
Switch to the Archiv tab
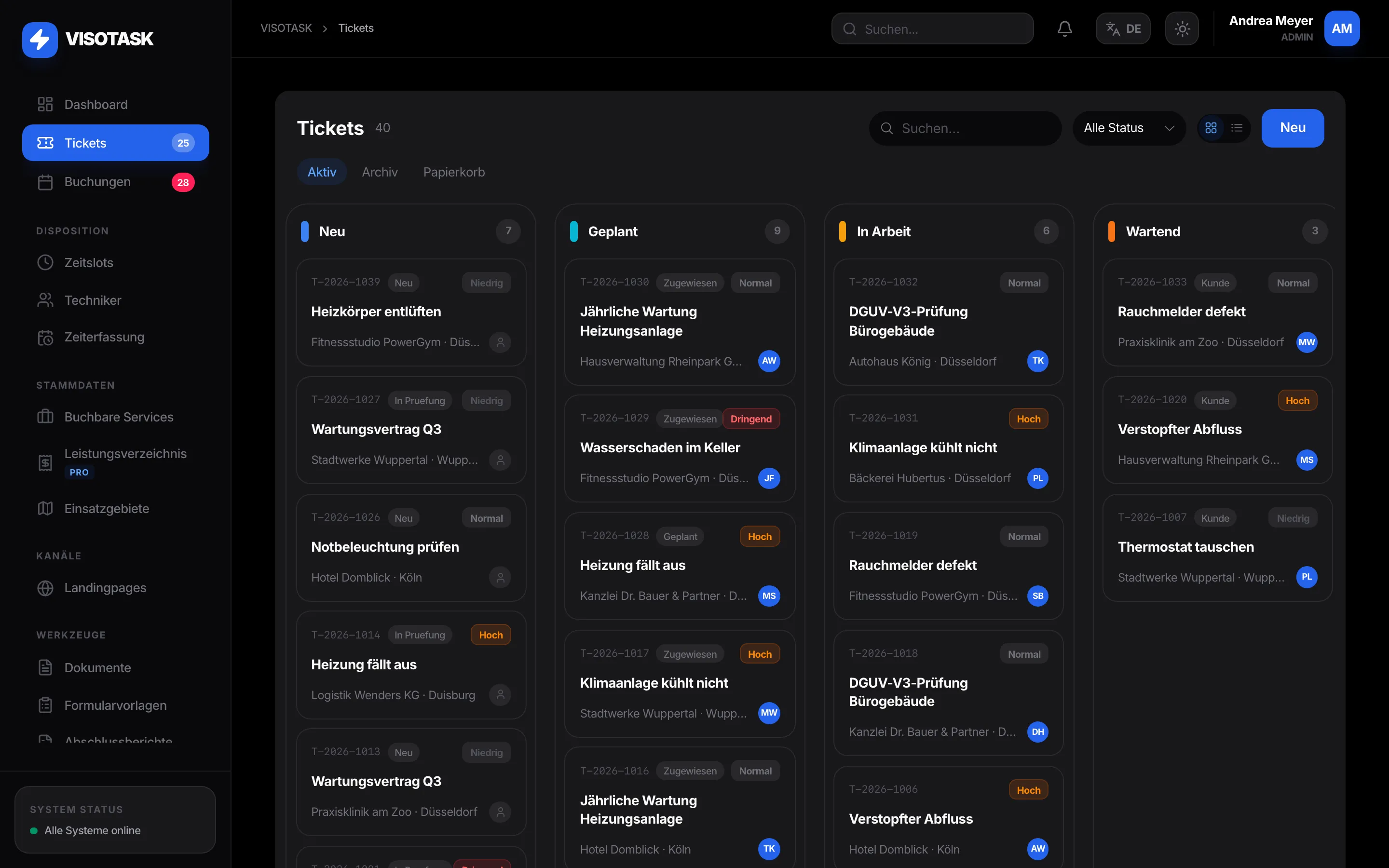380,172
